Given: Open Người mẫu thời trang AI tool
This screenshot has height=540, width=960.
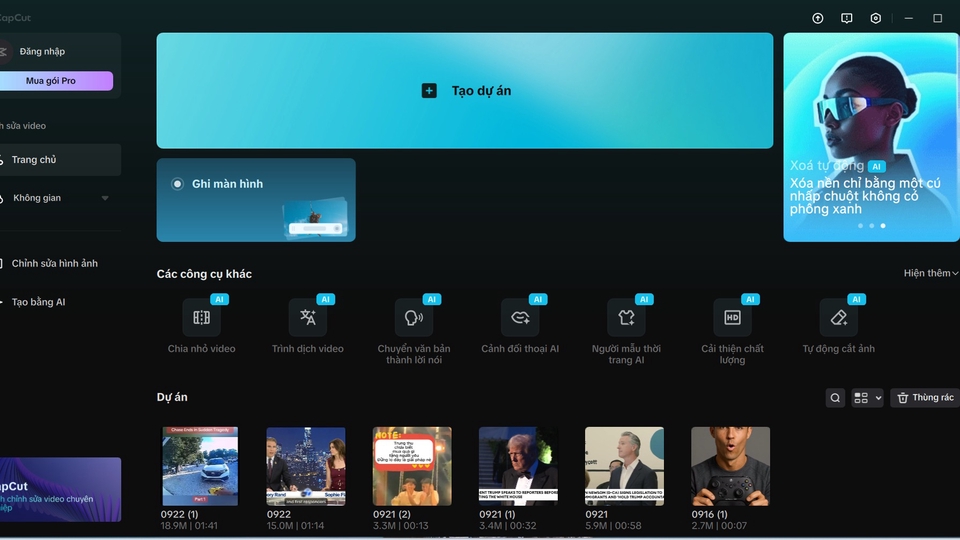Looking at the screenshot, I should 626,318.
